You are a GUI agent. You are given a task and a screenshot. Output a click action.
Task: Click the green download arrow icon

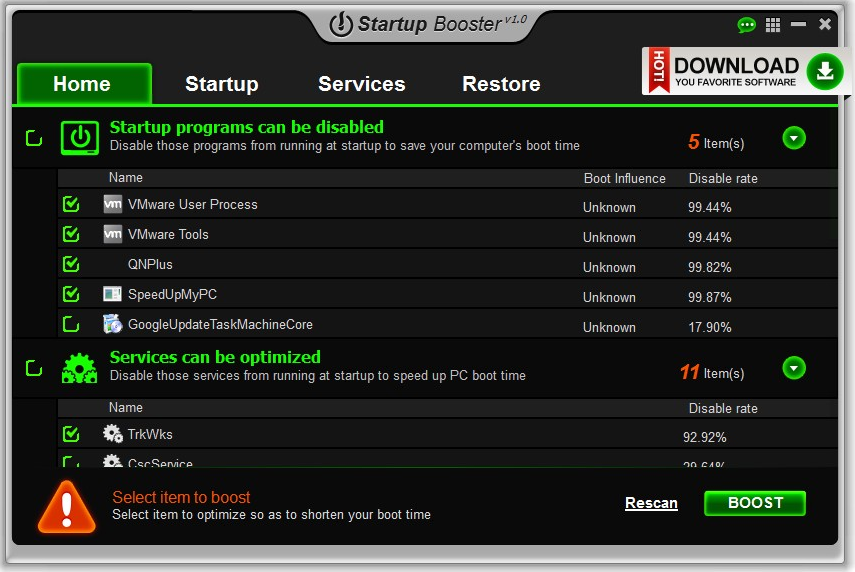point(825,71)
